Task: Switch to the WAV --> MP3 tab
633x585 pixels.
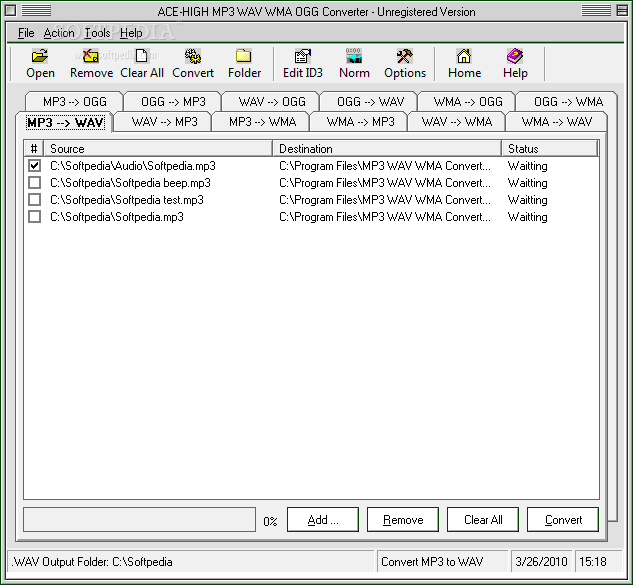Action: click(x=164, y=122)
